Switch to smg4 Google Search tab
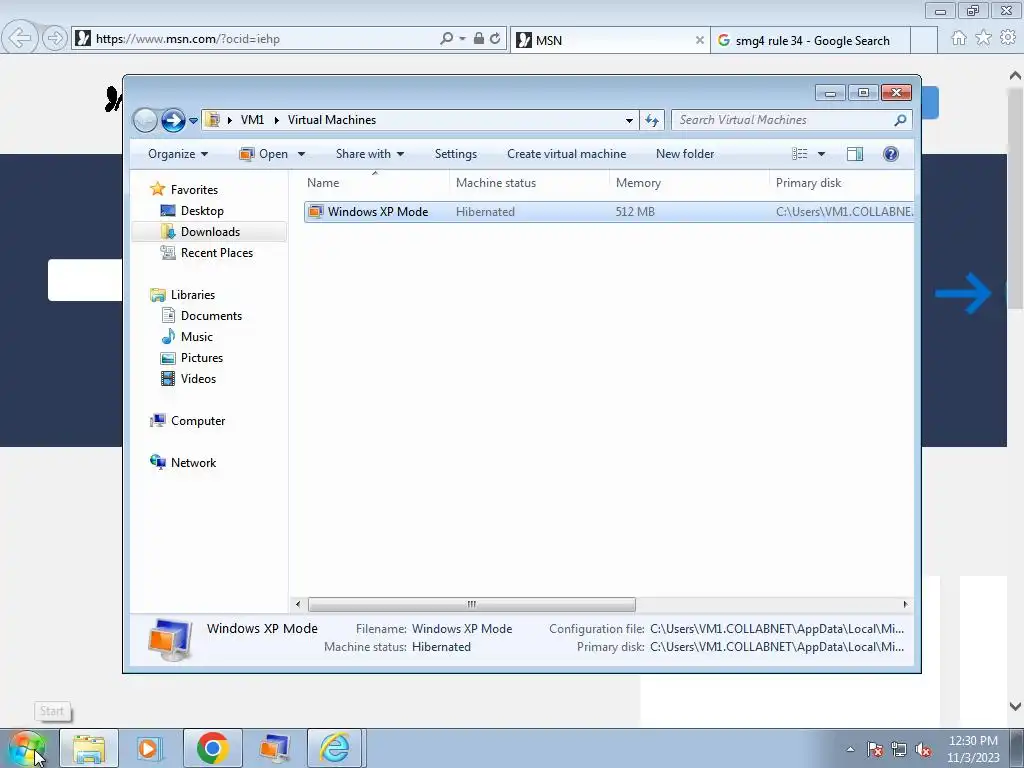Viewport: 1024px width, 768px height. (810, 40)
